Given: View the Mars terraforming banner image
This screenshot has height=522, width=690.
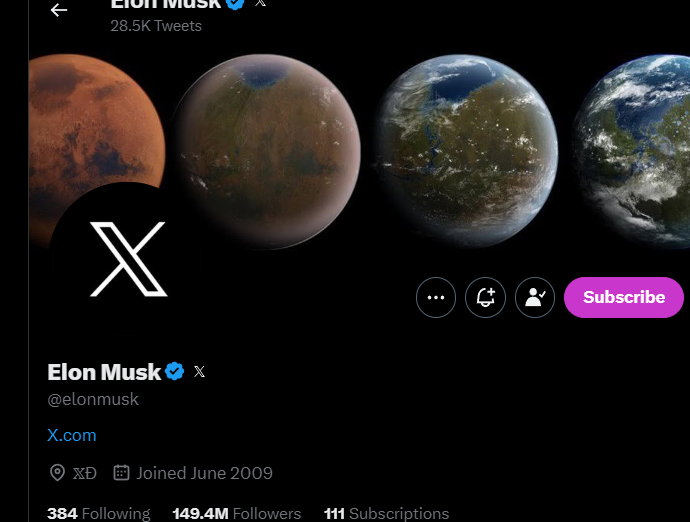Looking at the screenshot, I should coord(359,150).
